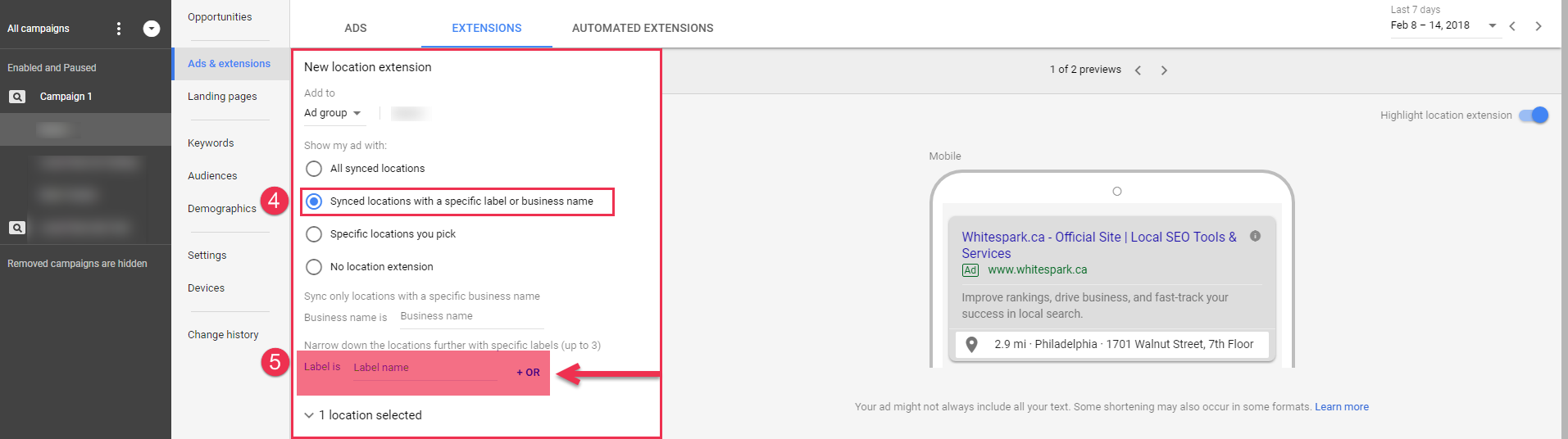The image size is (1568, 439).
Task: Click previous date range arrow
Action: (x=1512, y=26)
